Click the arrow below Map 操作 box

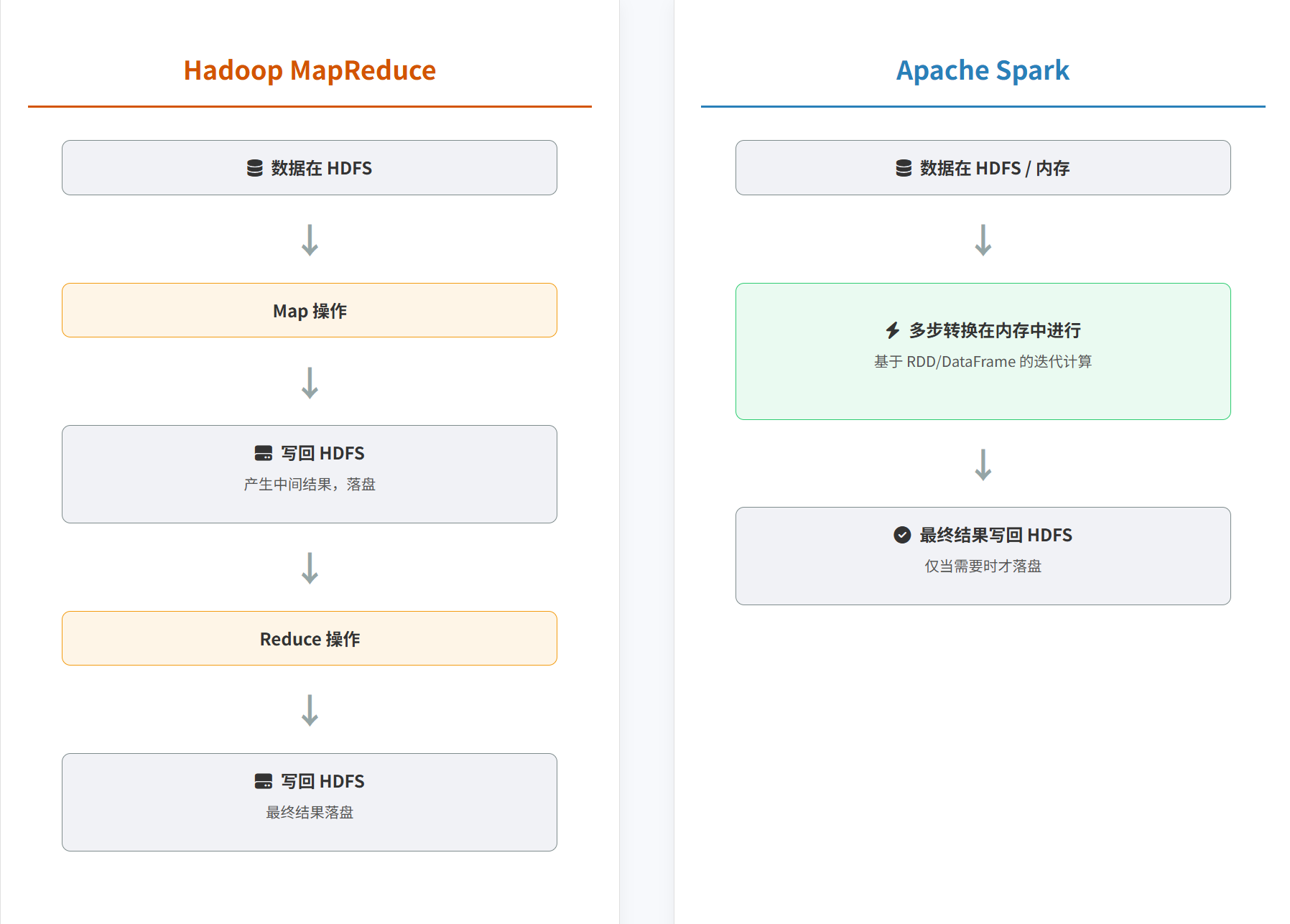point(310,383)
